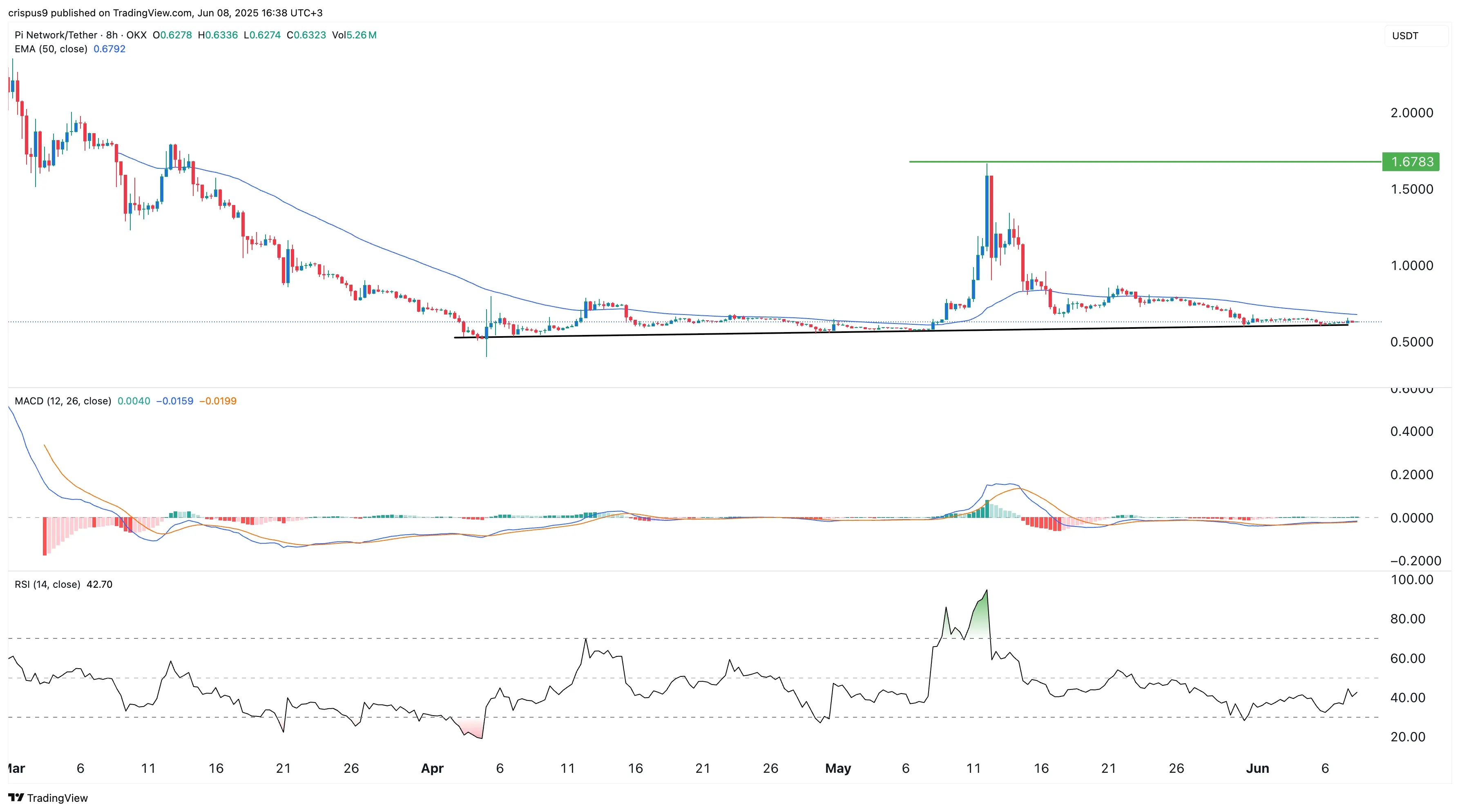Click the green 1.6783 price label
This screenshot has height=812, width=1460.
coord(1411,162)
